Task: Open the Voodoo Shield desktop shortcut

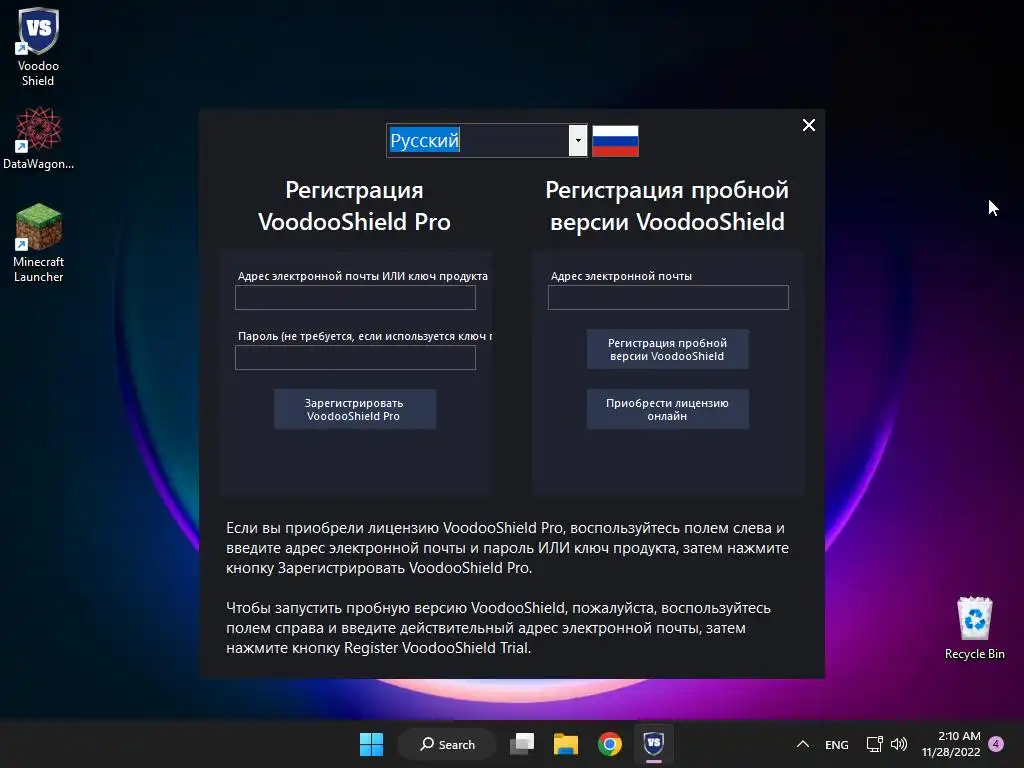Action: coord(38,47)
